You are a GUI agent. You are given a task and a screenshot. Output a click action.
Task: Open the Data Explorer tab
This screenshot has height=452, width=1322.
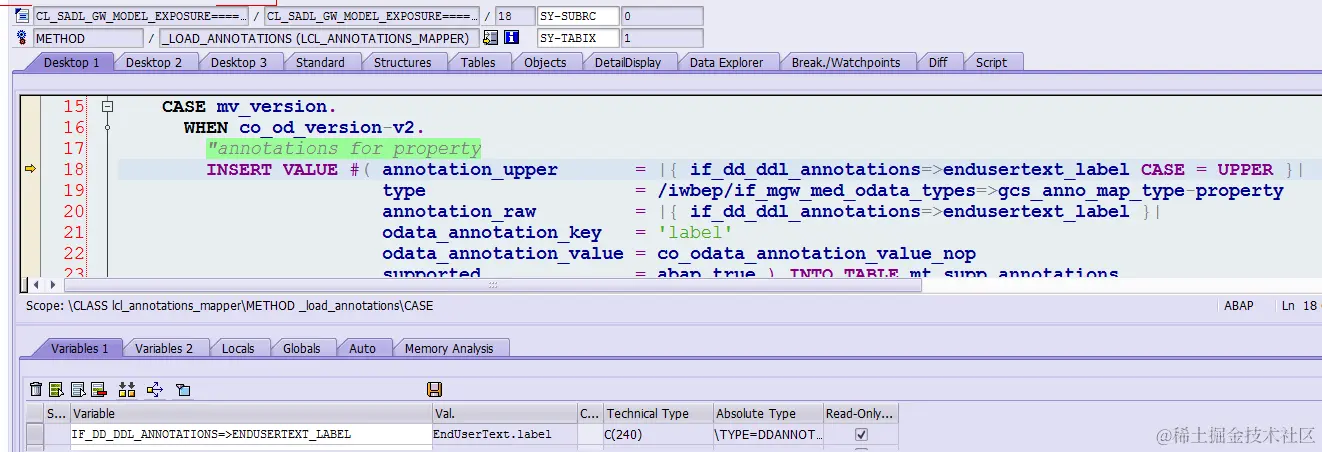pos(726,62)
